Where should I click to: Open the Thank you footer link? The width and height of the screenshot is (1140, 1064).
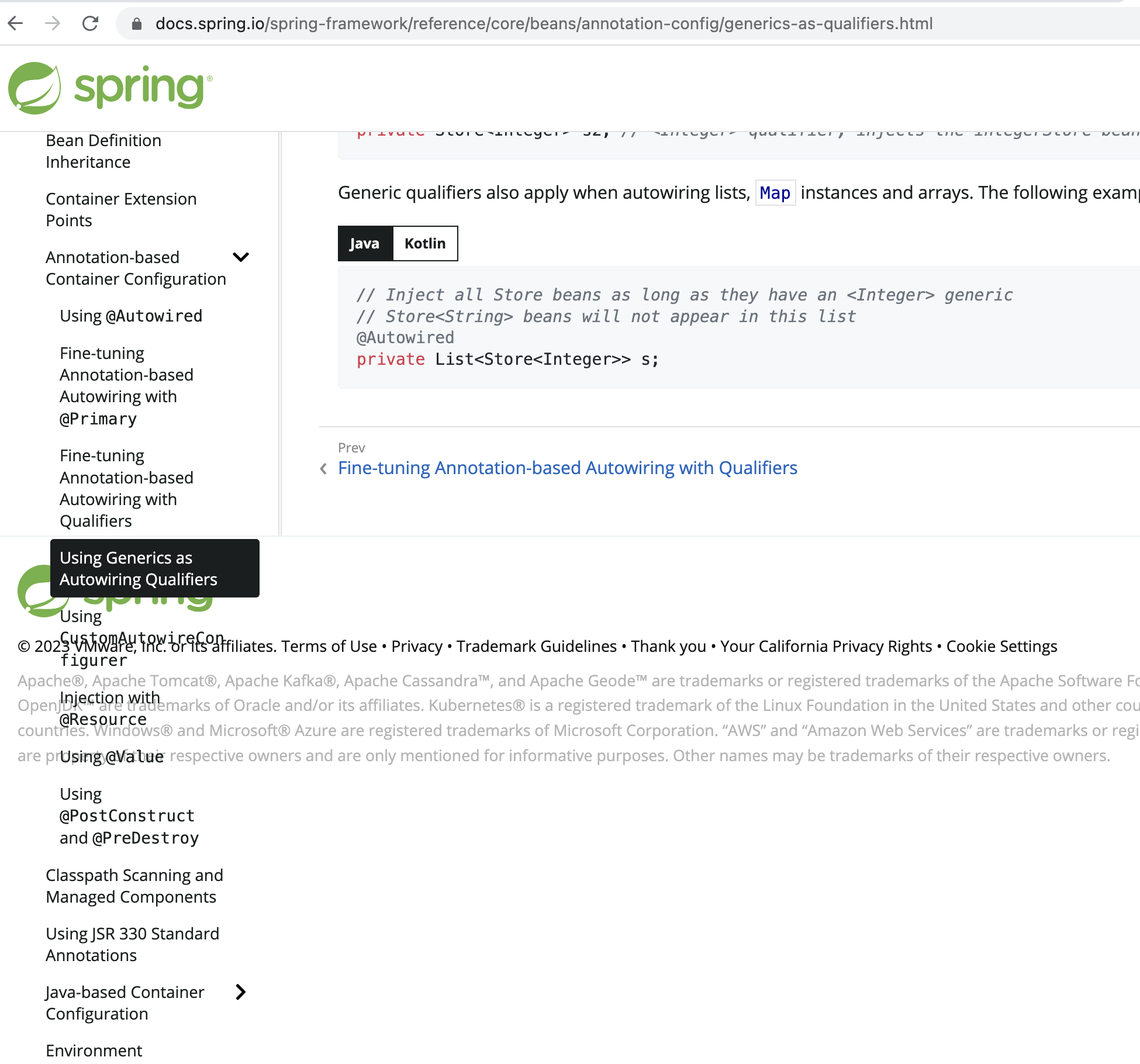click(669, 647)
